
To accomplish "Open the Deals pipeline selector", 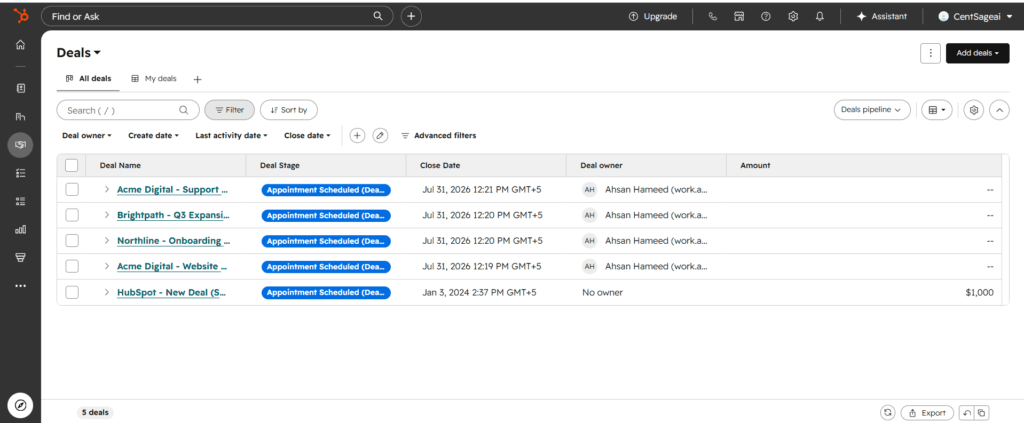I will [x=872, y=110].
